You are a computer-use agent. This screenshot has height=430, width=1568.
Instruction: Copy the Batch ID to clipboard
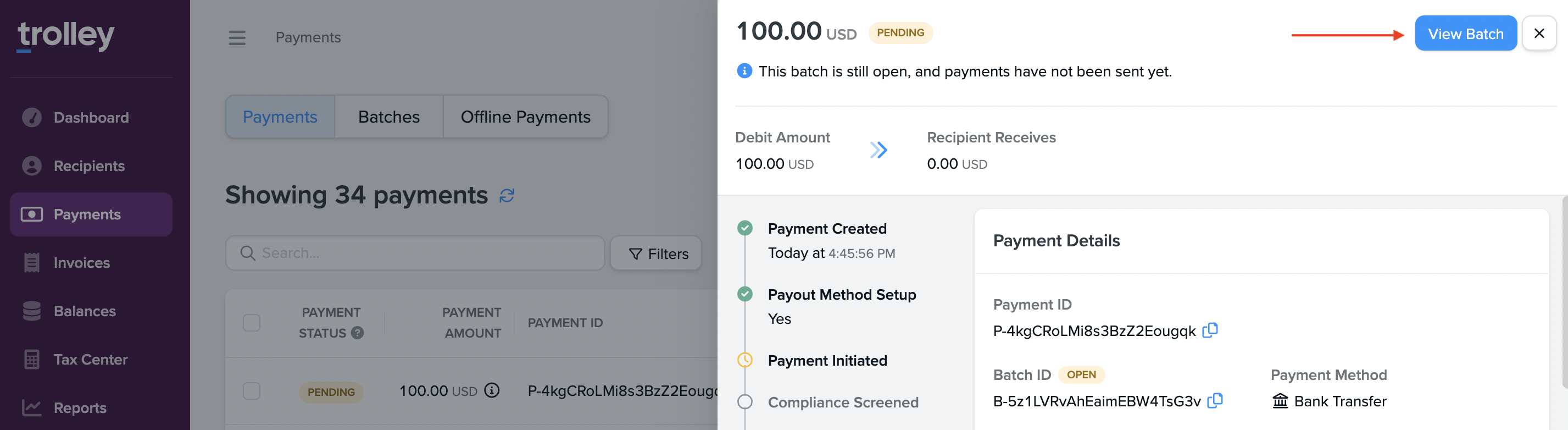coord(1215,401)
